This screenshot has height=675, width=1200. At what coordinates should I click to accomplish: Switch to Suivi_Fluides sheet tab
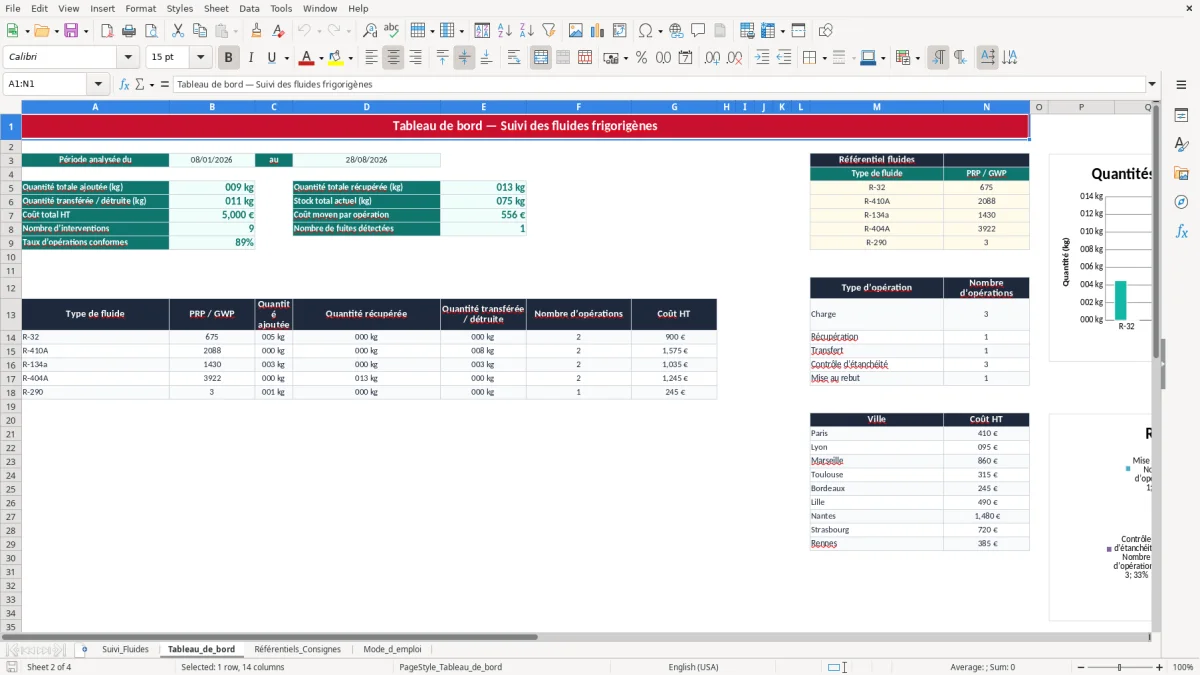125,649
